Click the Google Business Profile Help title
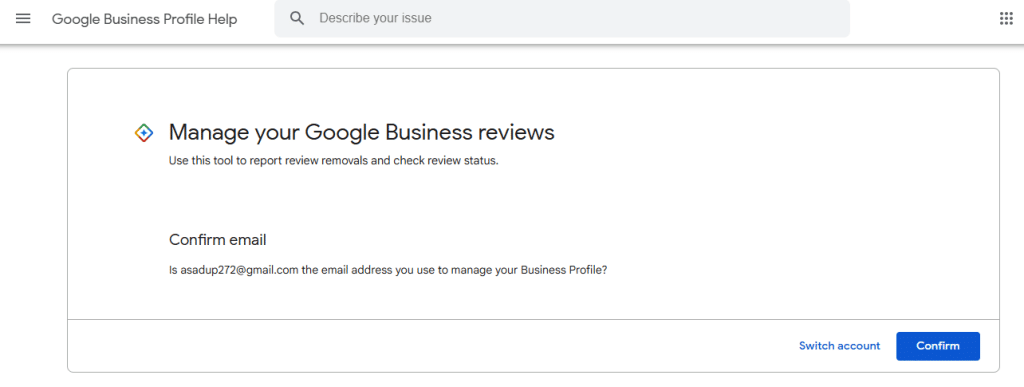1024x387 pixels. click(144, 19)
